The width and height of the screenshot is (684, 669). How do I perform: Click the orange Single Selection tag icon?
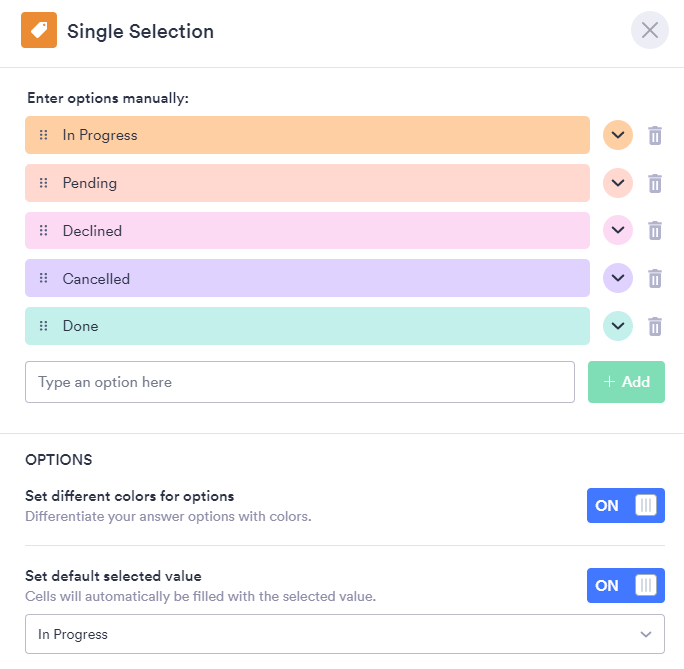pyautogui.click(x=39, y=31)
